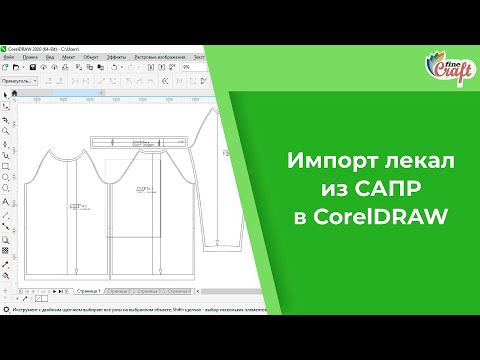Select the Connector tool
Image resolution: width=480 pixels, height=360 pixels.
[6, 226]
